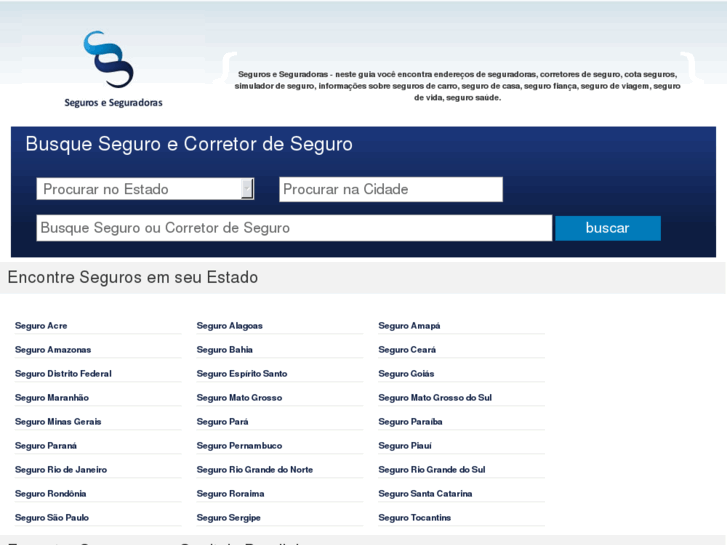Click the Procurar na Cidade field
Screen dimensions: 727x545
pyautogui.click(x=391, y=189)
